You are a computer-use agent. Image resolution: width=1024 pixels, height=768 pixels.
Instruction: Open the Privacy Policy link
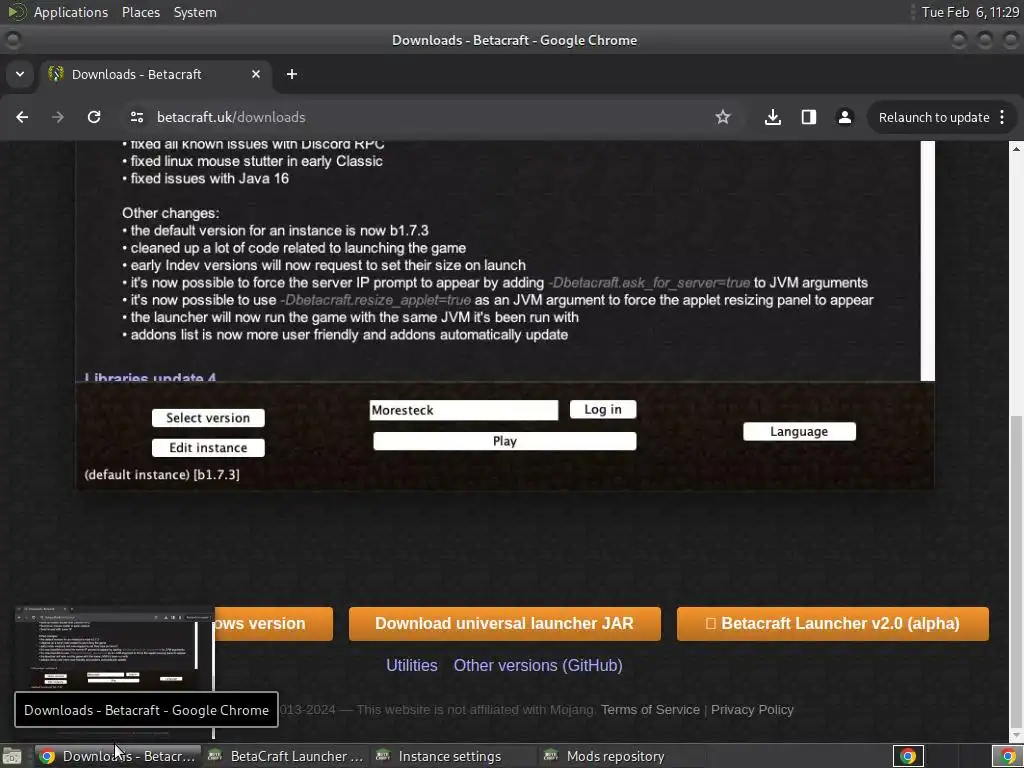752,710
